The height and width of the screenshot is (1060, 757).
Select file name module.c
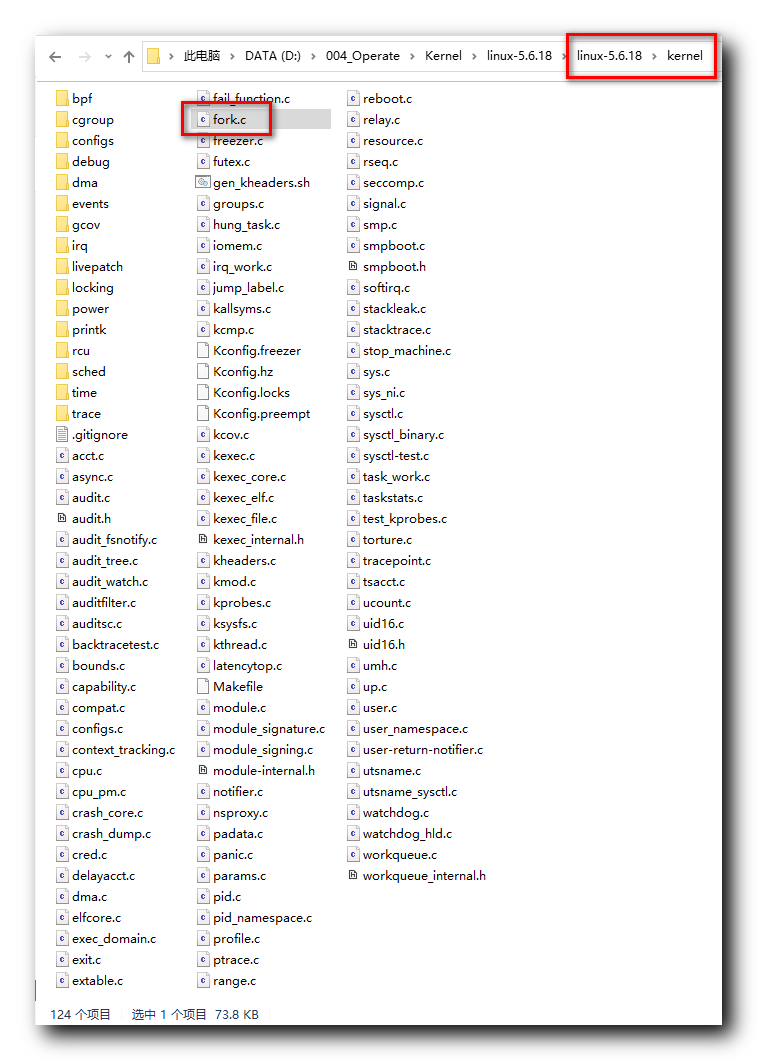[239, 707]
